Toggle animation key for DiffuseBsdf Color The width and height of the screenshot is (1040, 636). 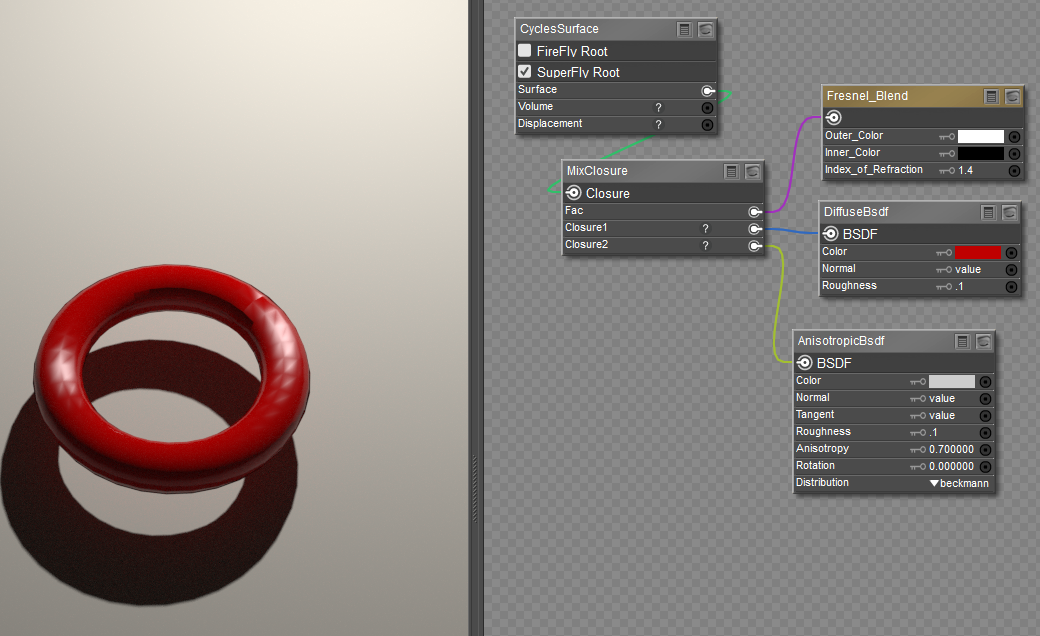944,253
